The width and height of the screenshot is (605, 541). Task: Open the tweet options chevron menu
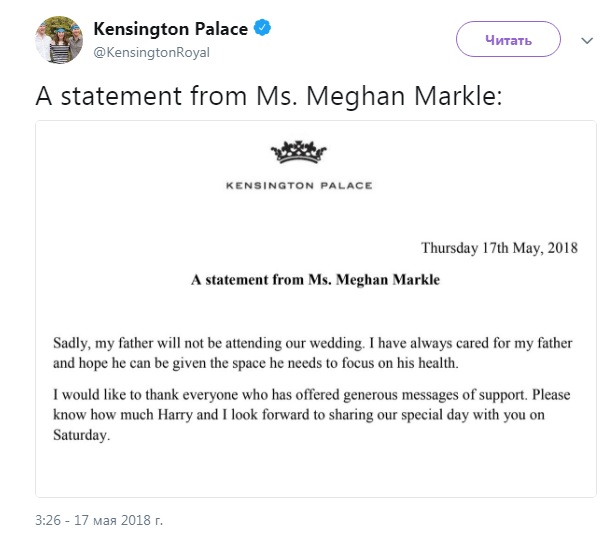586,40
